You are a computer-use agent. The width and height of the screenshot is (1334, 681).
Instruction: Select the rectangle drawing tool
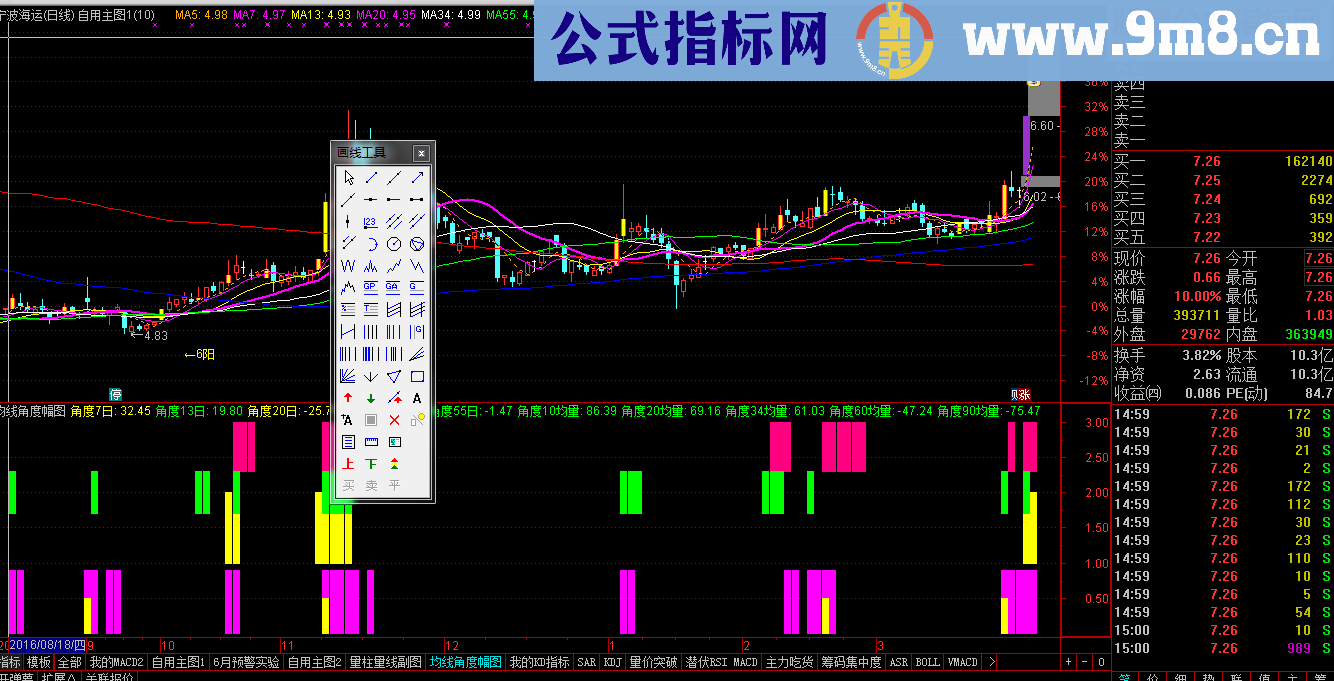pos(417,377)
